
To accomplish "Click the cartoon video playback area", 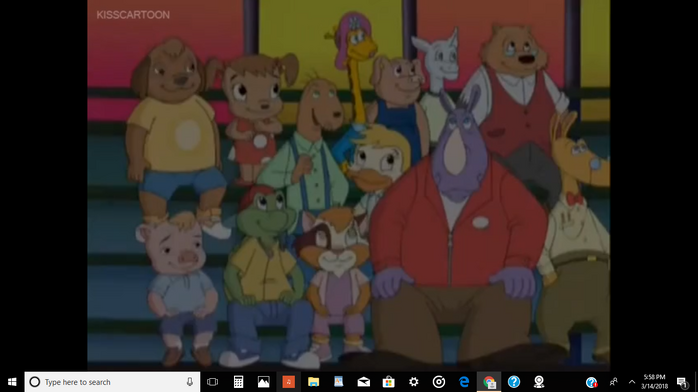I will point(349,185).
